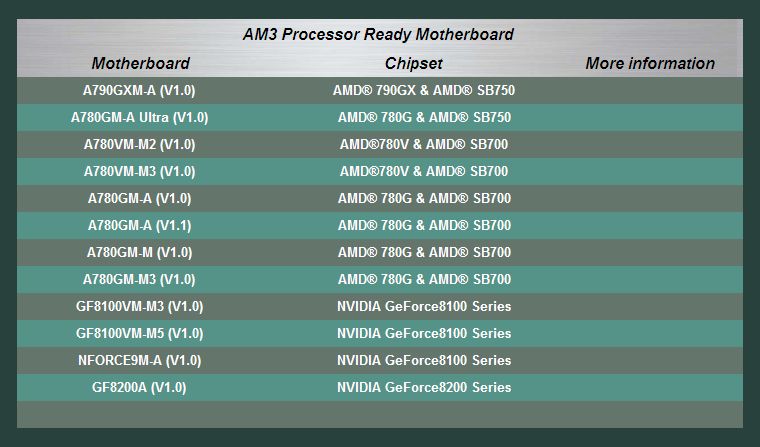Viewport: 760px width, 447px height.
Task: Select the A780GM-A (V1.0) entry
Action: tap(139, 199)
